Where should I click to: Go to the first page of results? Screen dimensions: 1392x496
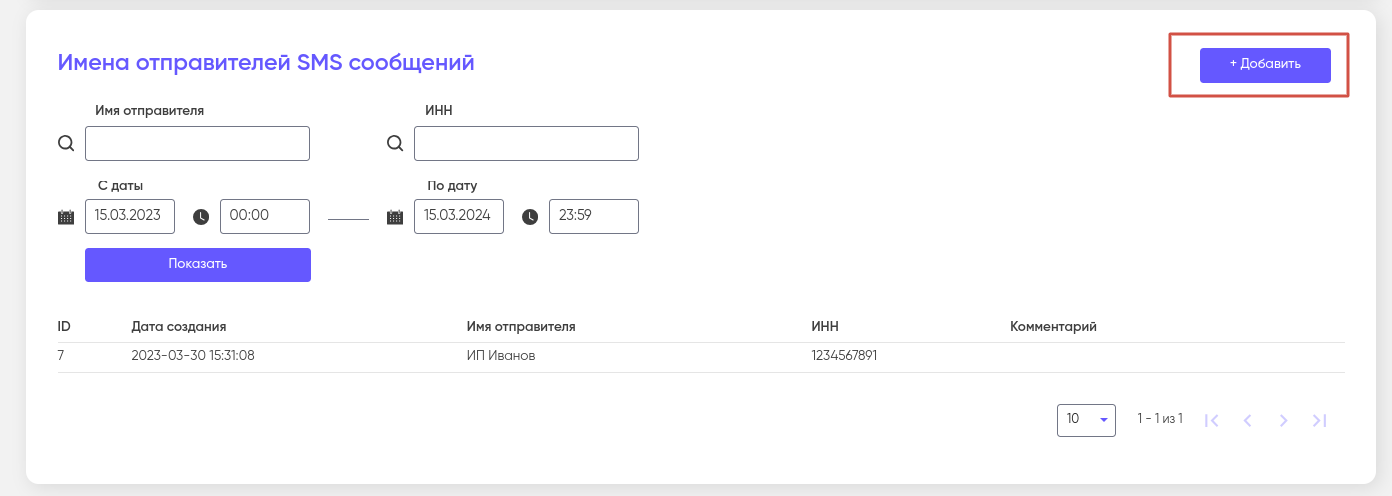tap(1212, 420)
